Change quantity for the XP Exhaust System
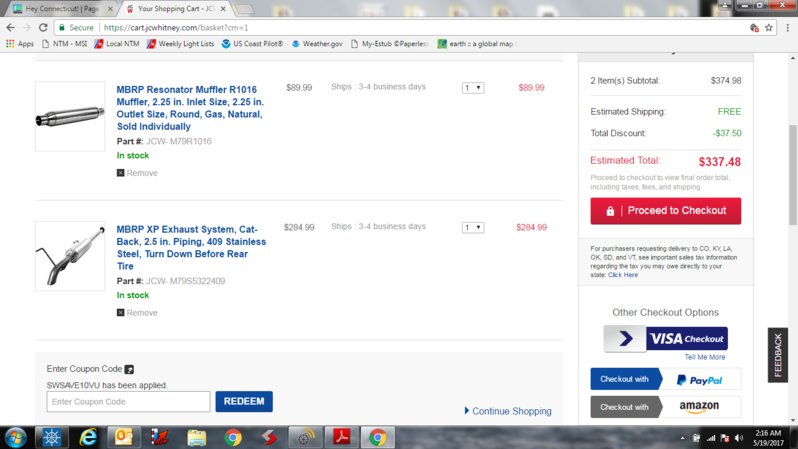Screen dimensions: 798x449 pos(473,228)
